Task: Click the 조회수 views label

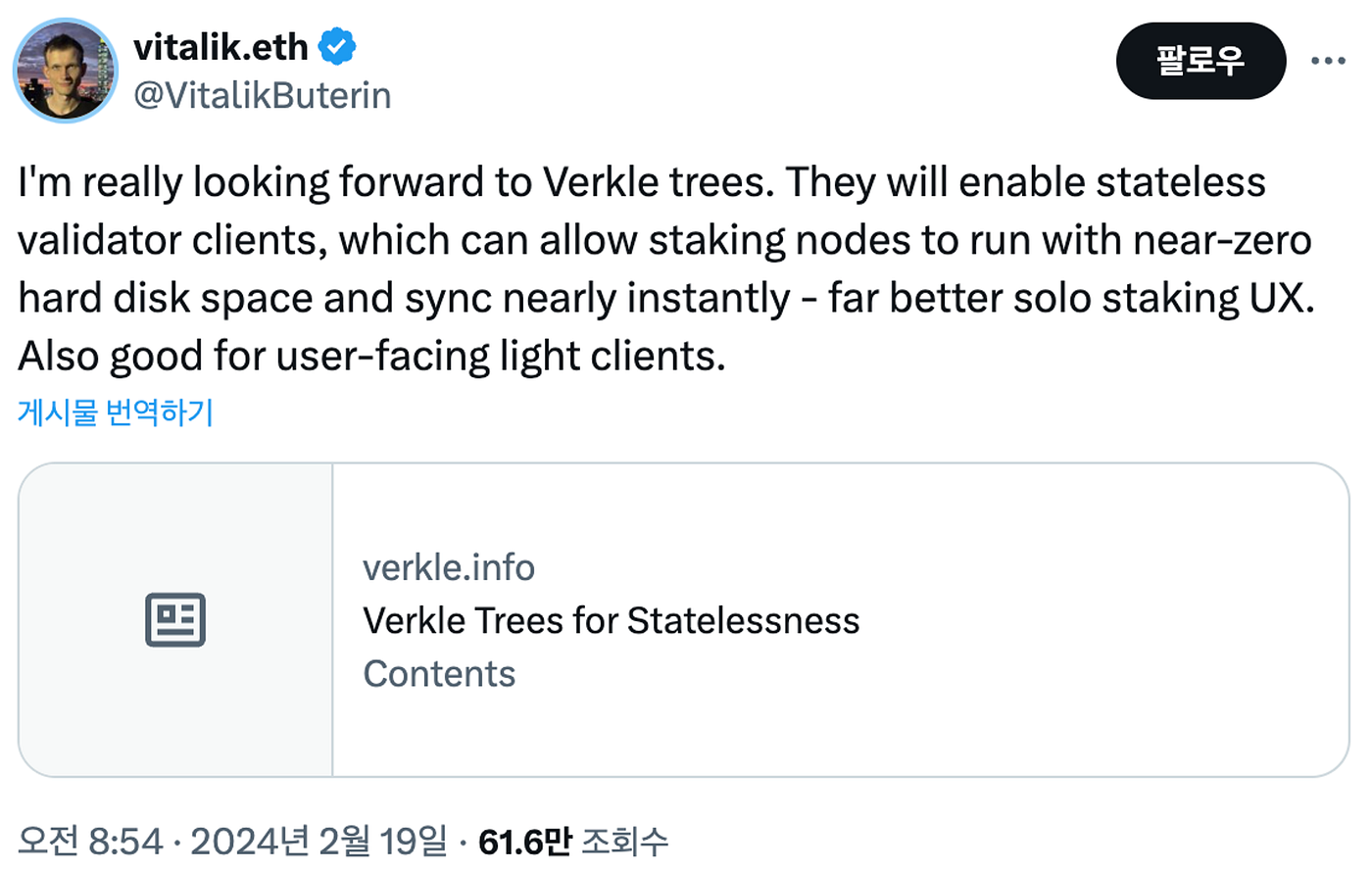Action: click(625, 841)
